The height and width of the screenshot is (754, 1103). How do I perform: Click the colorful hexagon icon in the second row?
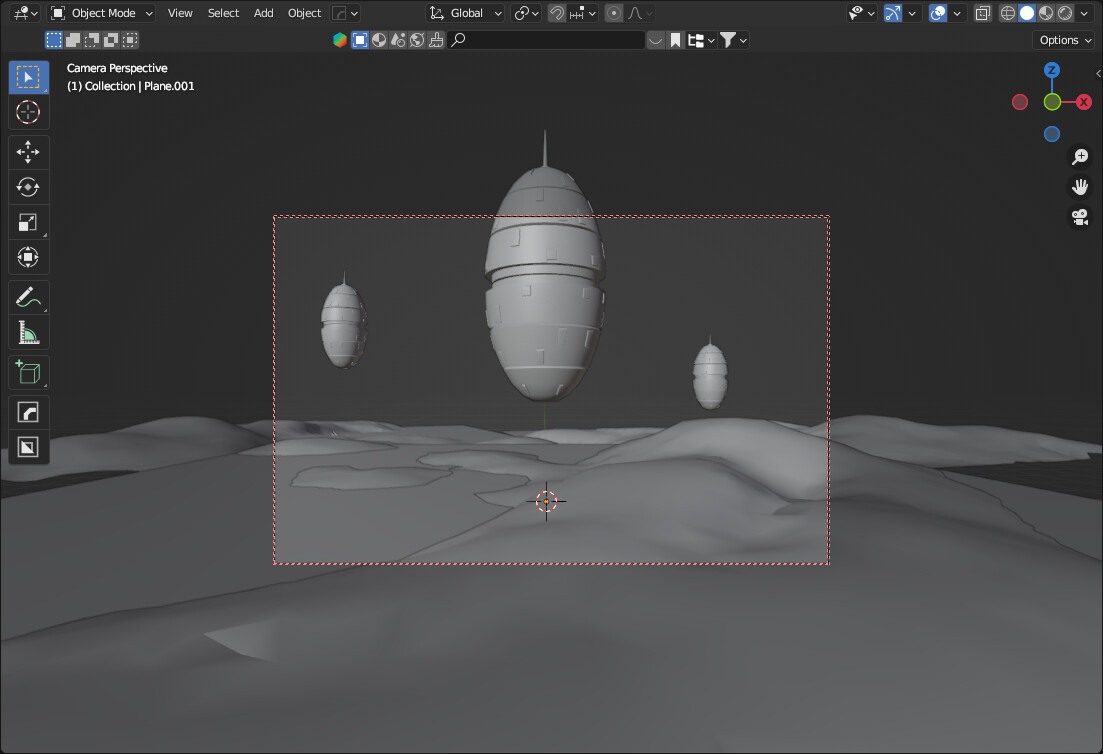(340, 40)
